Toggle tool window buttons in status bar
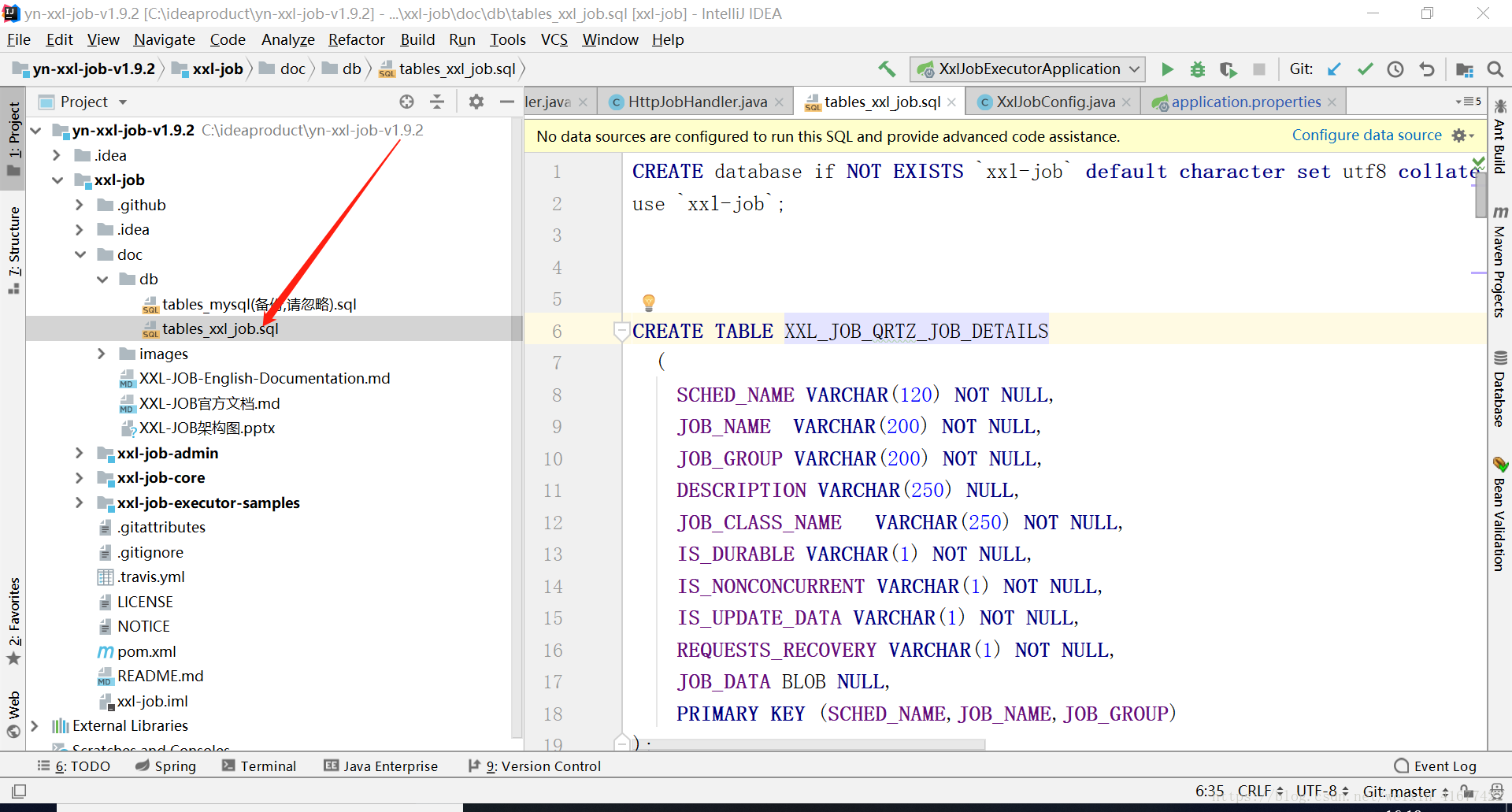 coord(19,791)
